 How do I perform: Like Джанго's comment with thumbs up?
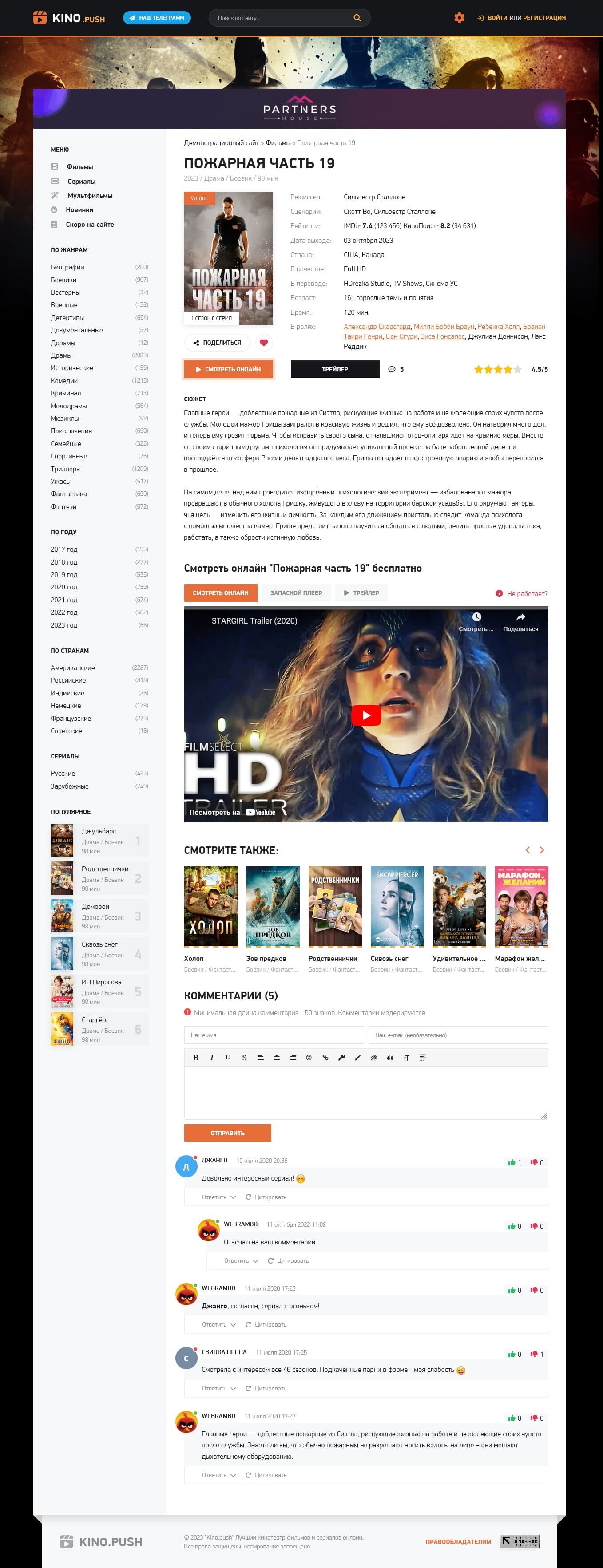click(x=512, y=1163)
